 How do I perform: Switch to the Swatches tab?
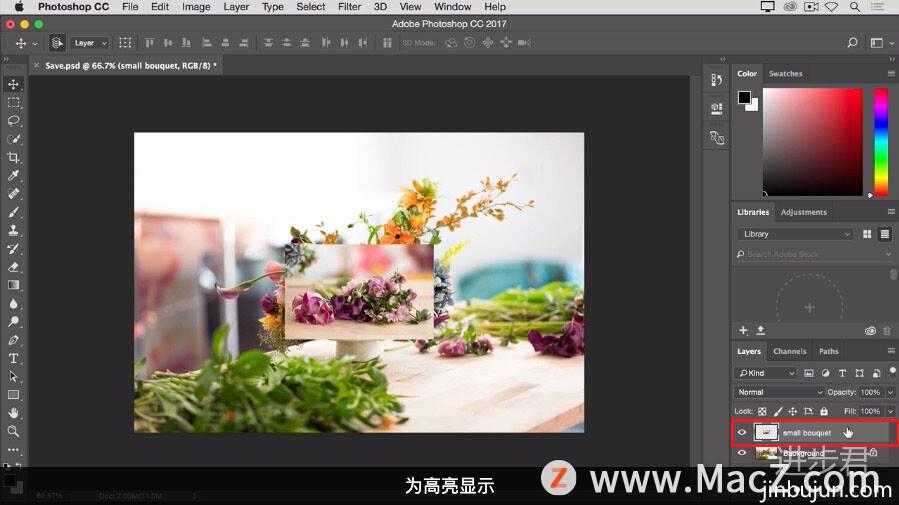point(785,73)
